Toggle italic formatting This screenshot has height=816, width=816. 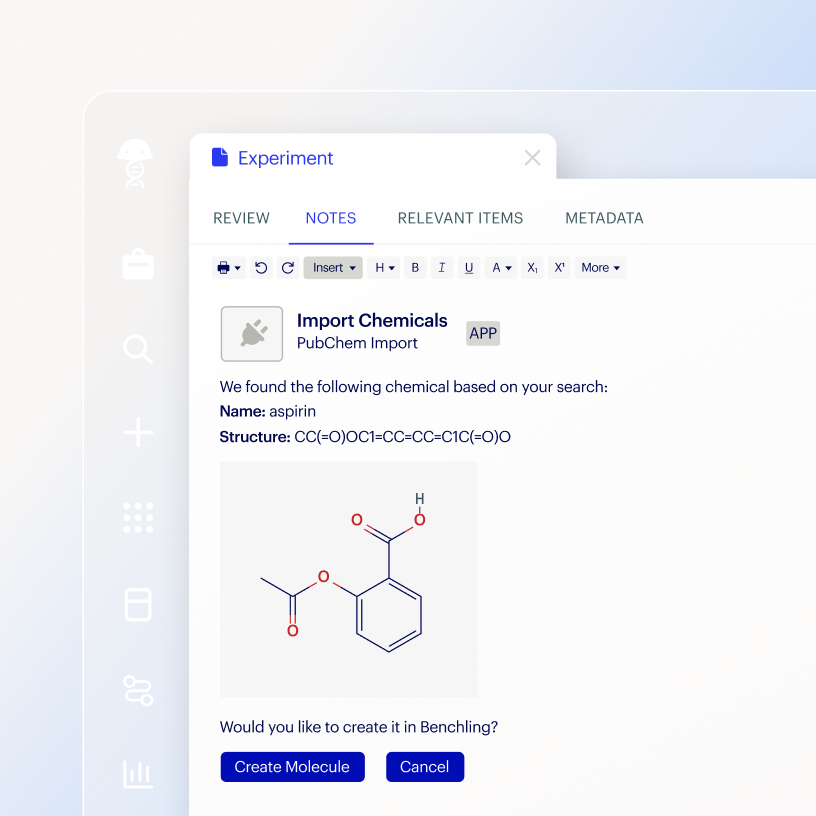442,268
